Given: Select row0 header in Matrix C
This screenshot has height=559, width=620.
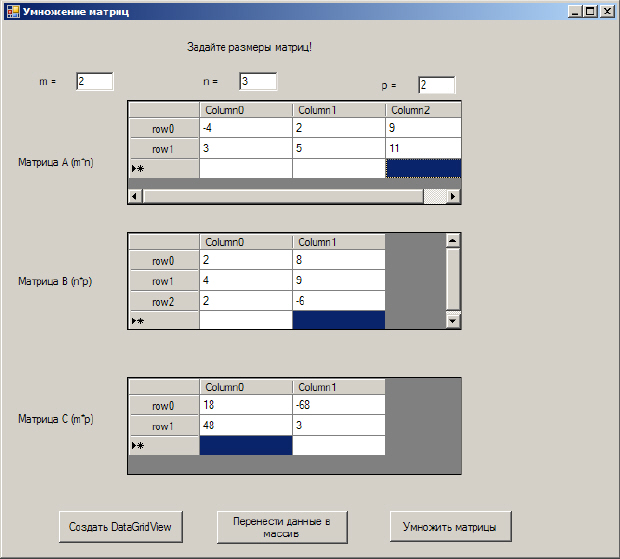Looking at the screenshot, I should click(x=164, y=405).
